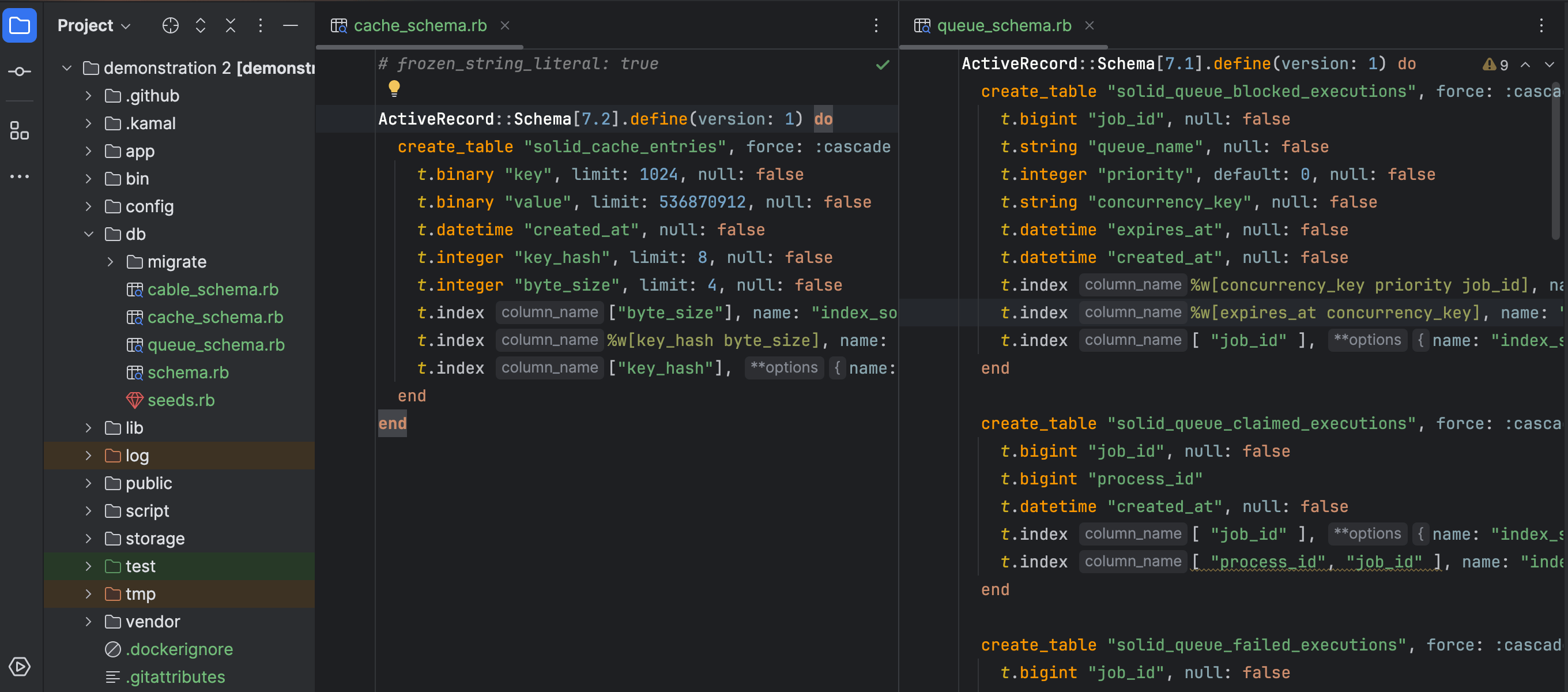Click the 9 warnings inspection indicator

point(1495,65)
